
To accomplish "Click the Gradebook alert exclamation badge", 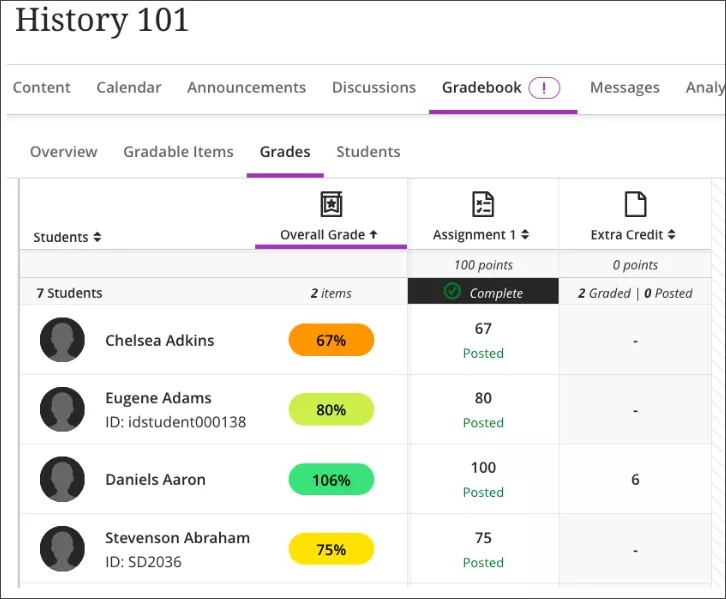I will click(x=543, y=88).
